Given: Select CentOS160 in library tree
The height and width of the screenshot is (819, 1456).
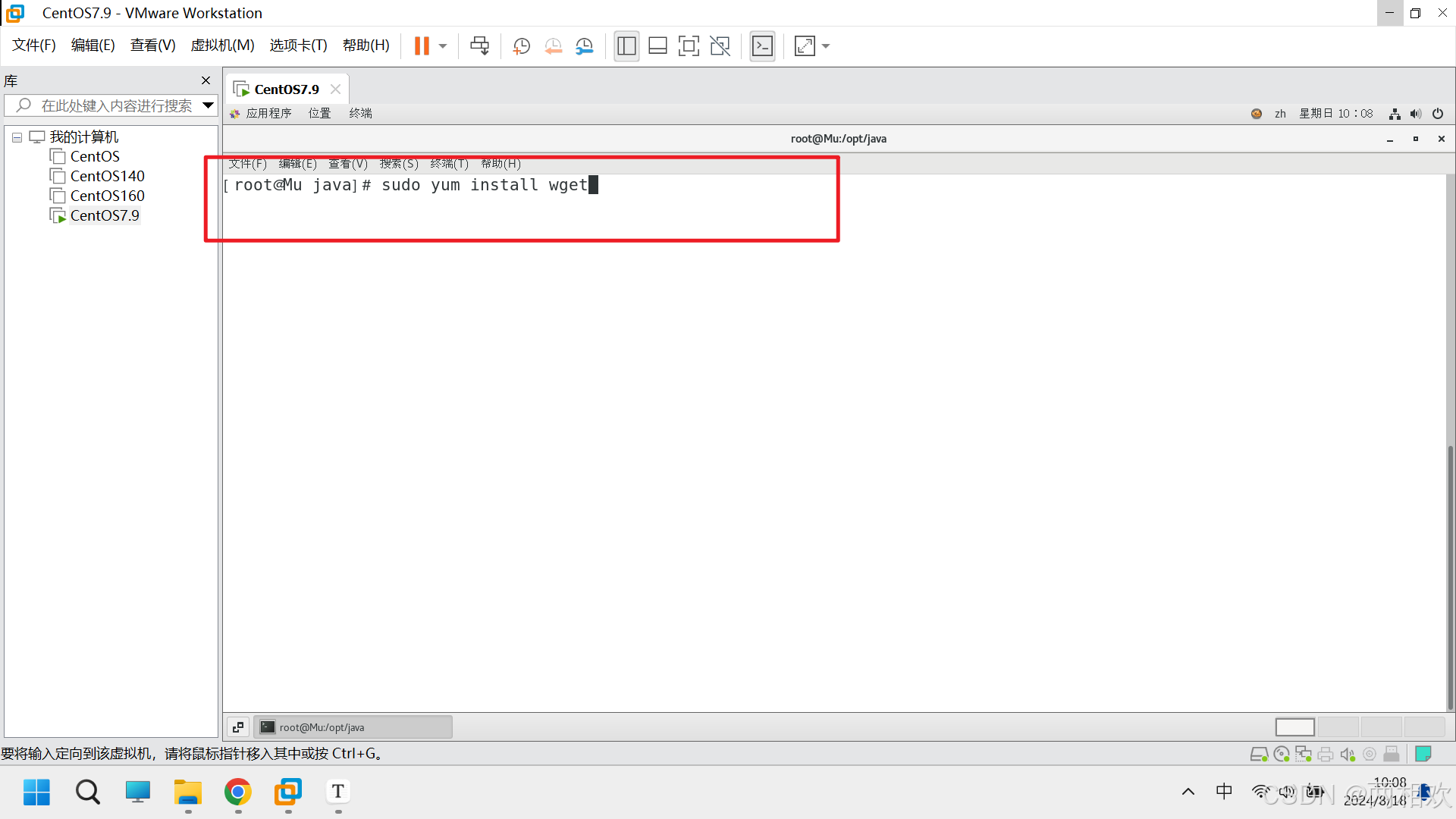Looking at the screenshot, I should click(107, 196).
